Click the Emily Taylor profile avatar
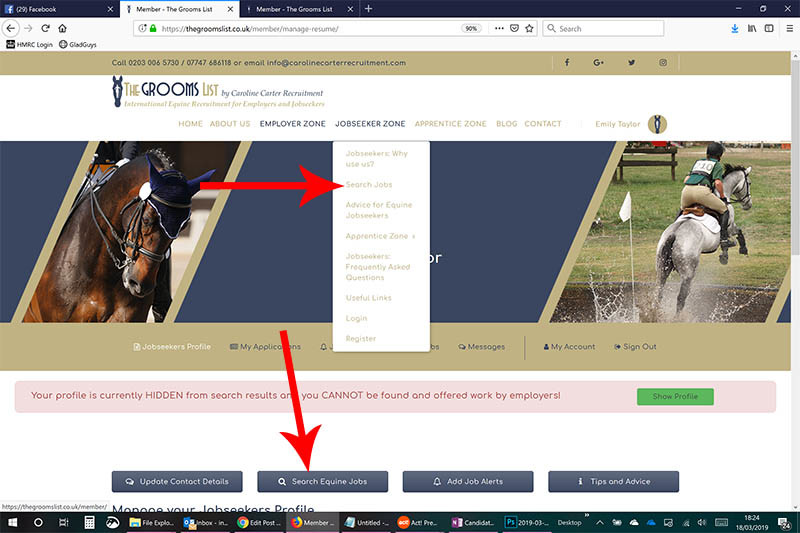This screenshot has width=800, height=533. pyautogui.click(x=657, y=124)
